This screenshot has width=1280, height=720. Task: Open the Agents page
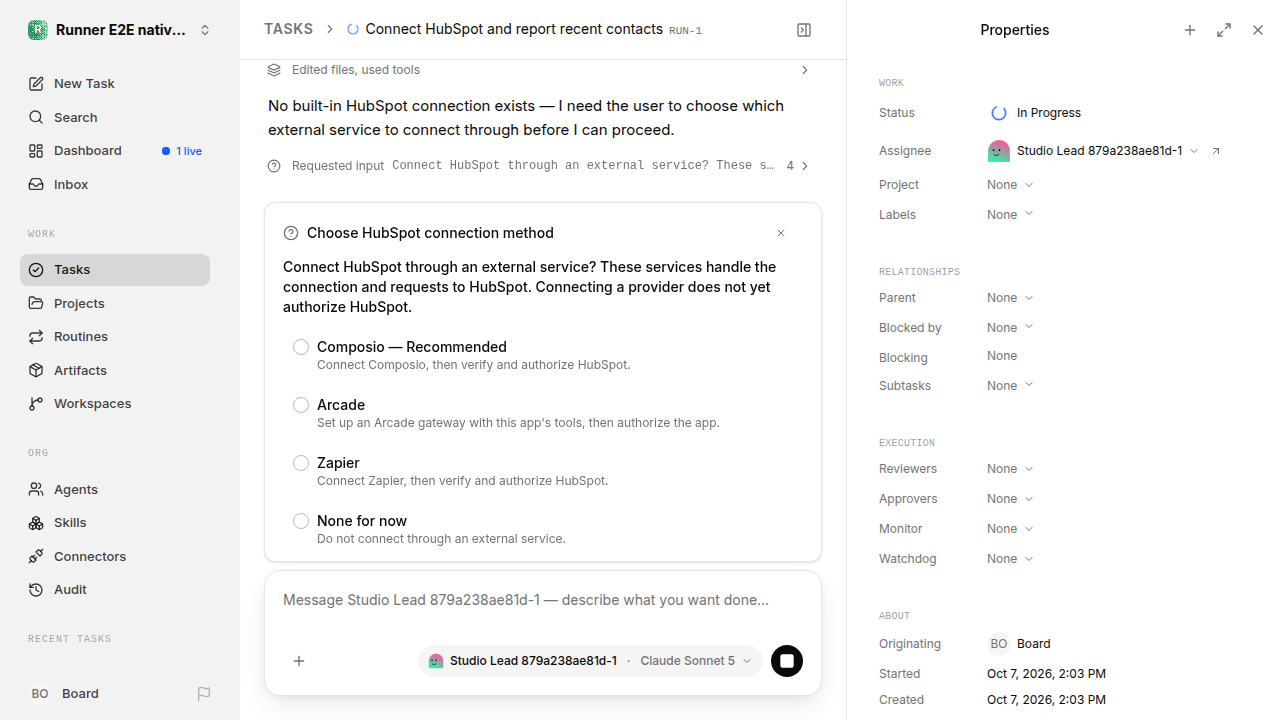(x=115, y=489)
